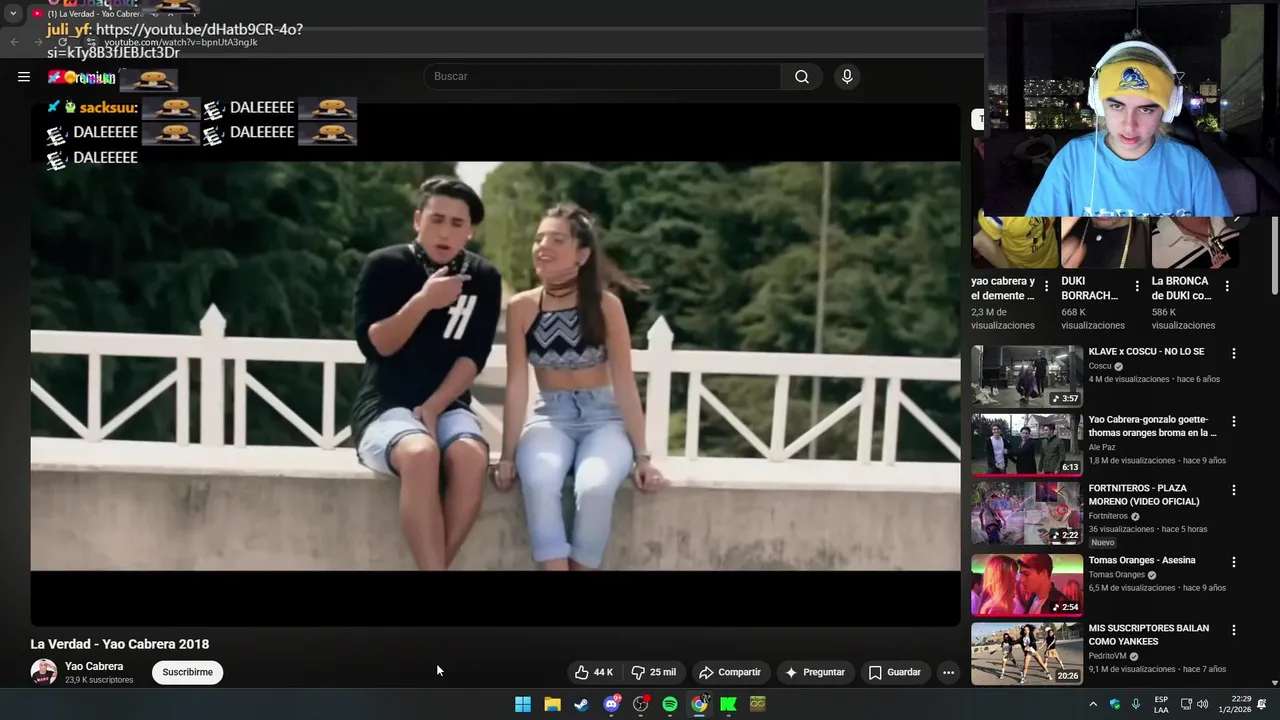Click the Chrome address bar URL
1280x720 pixels.
coord(181,42)
